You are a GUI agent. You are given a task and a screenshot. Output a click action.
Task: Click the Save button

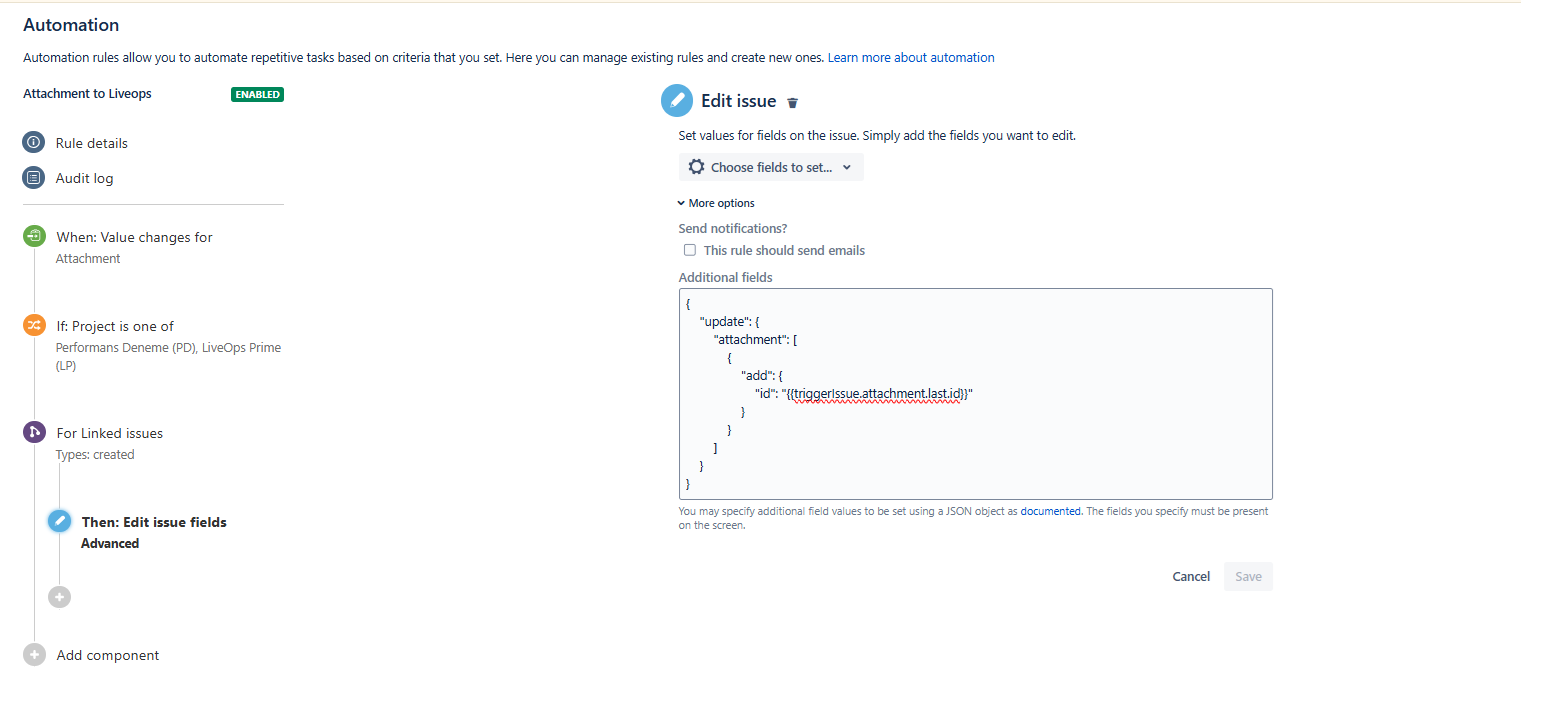pyautogui.click(x=1248, y=576)
